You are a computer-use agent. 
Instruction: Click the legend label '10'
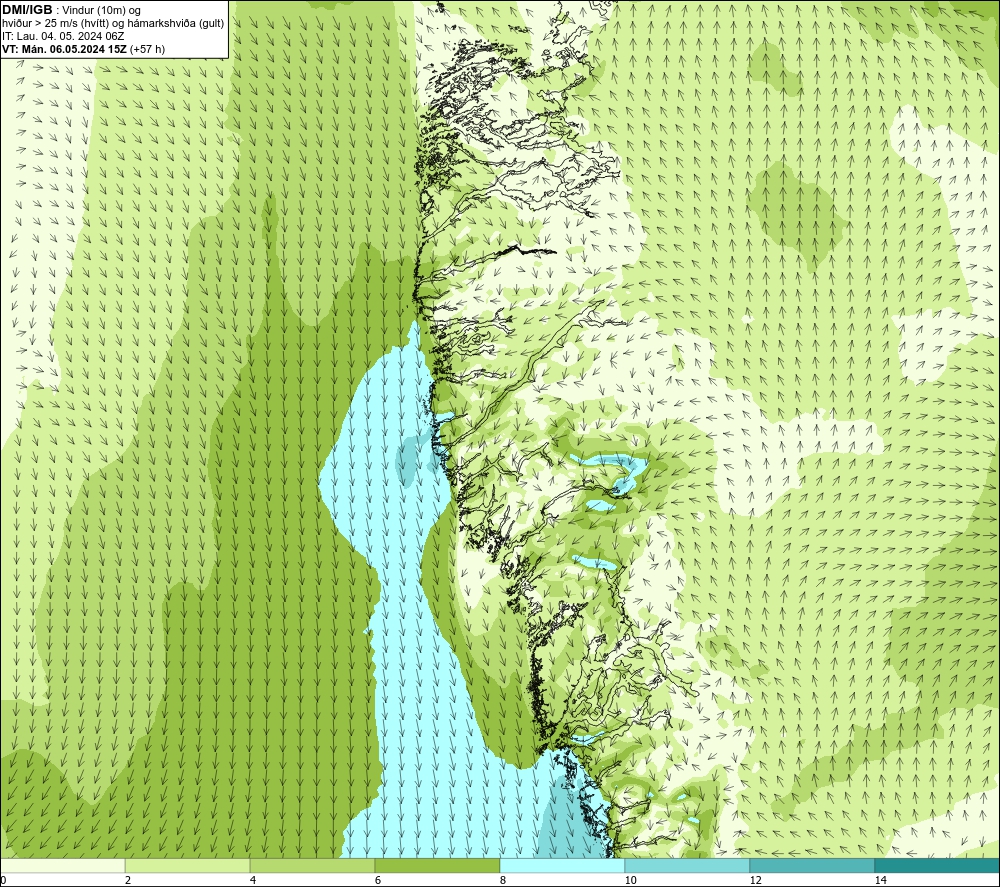631,881
